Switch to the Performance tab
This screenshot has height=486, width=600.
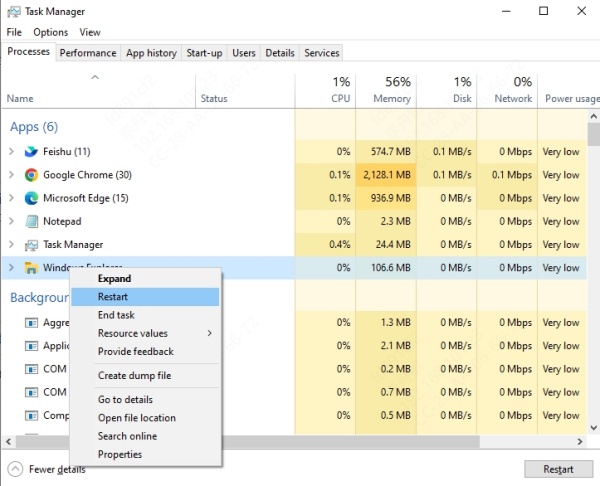[88, 53]
